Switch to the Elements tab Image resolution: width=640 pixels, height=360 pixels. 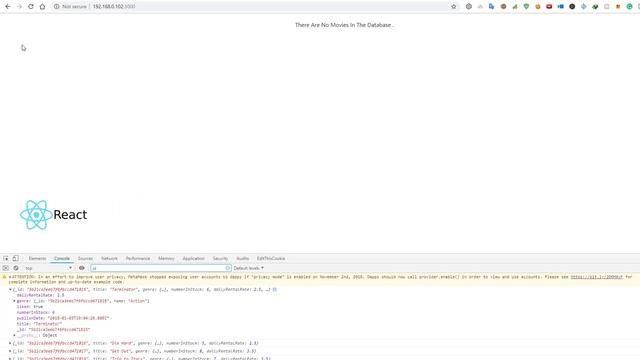pyautogui.click(x=37, y=258)
